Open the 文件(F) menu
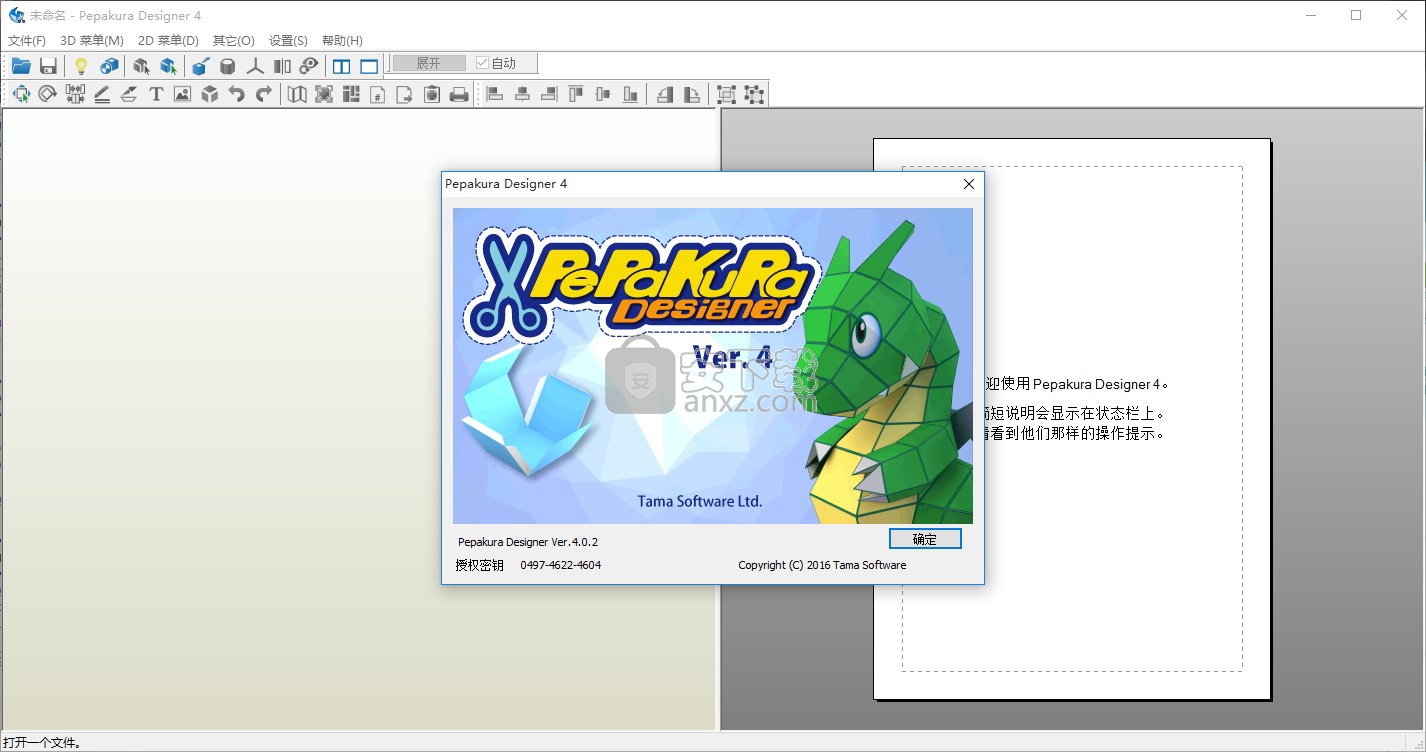The width and height of the screenshot is (1426, 752). coord(27,41)
